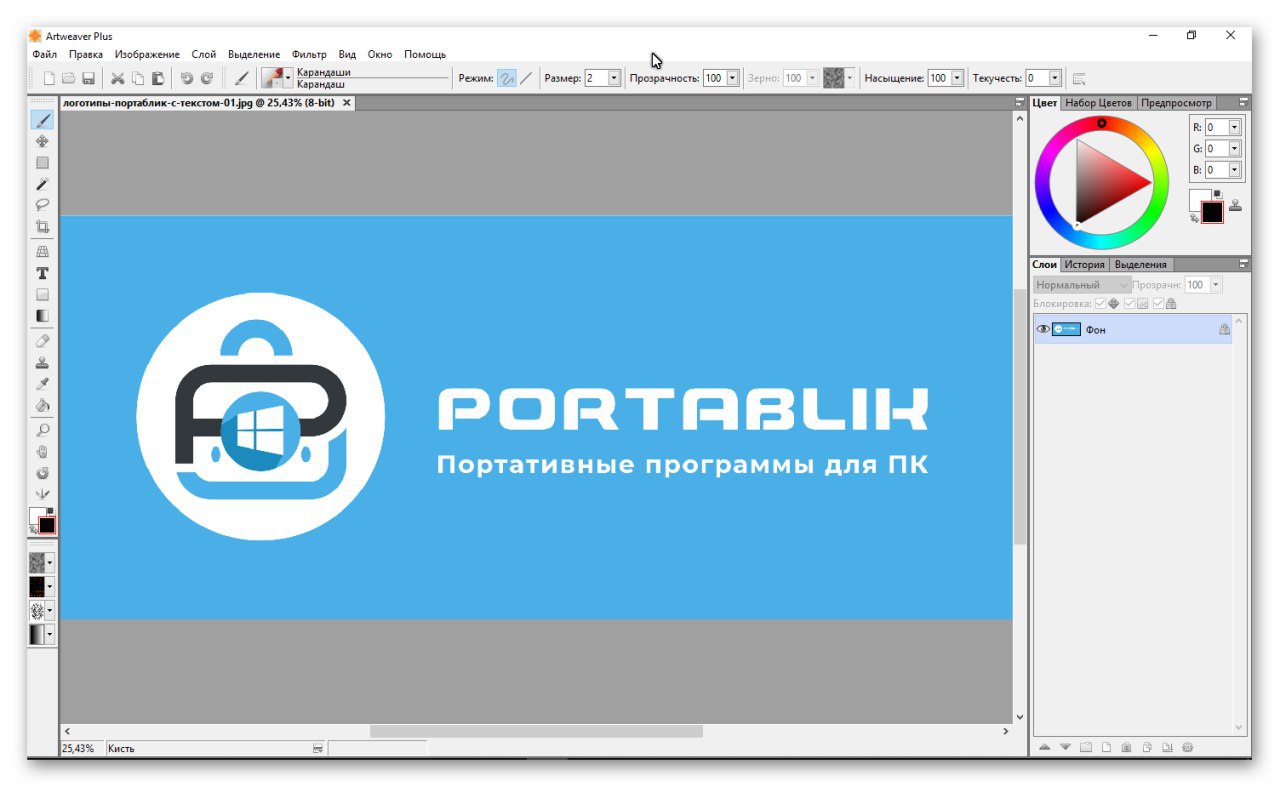Select the Mirror painting tool
Screen dimensions: 1280x787
[42, 494]
